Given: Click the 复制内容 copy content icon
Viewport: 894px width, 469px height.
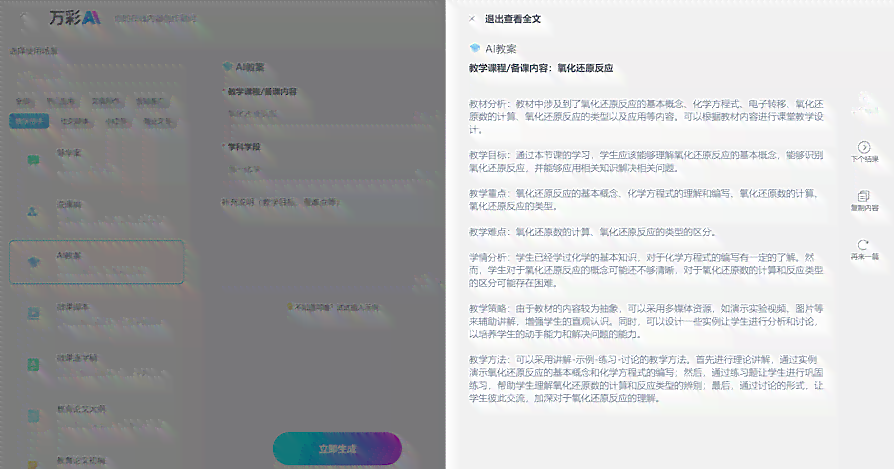Looking at the screenshot, I should (x=864, y=196).
